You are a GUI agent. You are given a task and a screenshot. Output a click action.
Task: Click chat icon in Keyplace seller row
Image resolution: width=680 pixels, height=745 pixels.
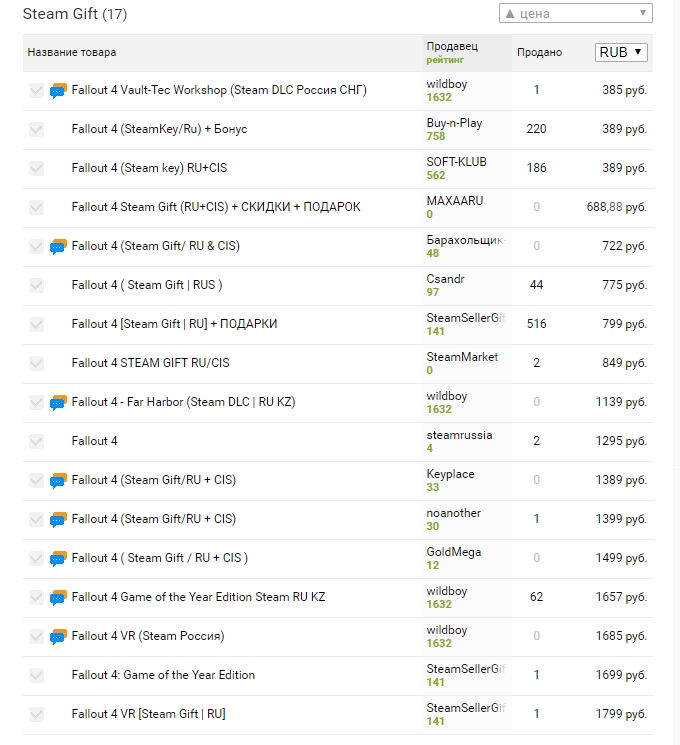58,480
